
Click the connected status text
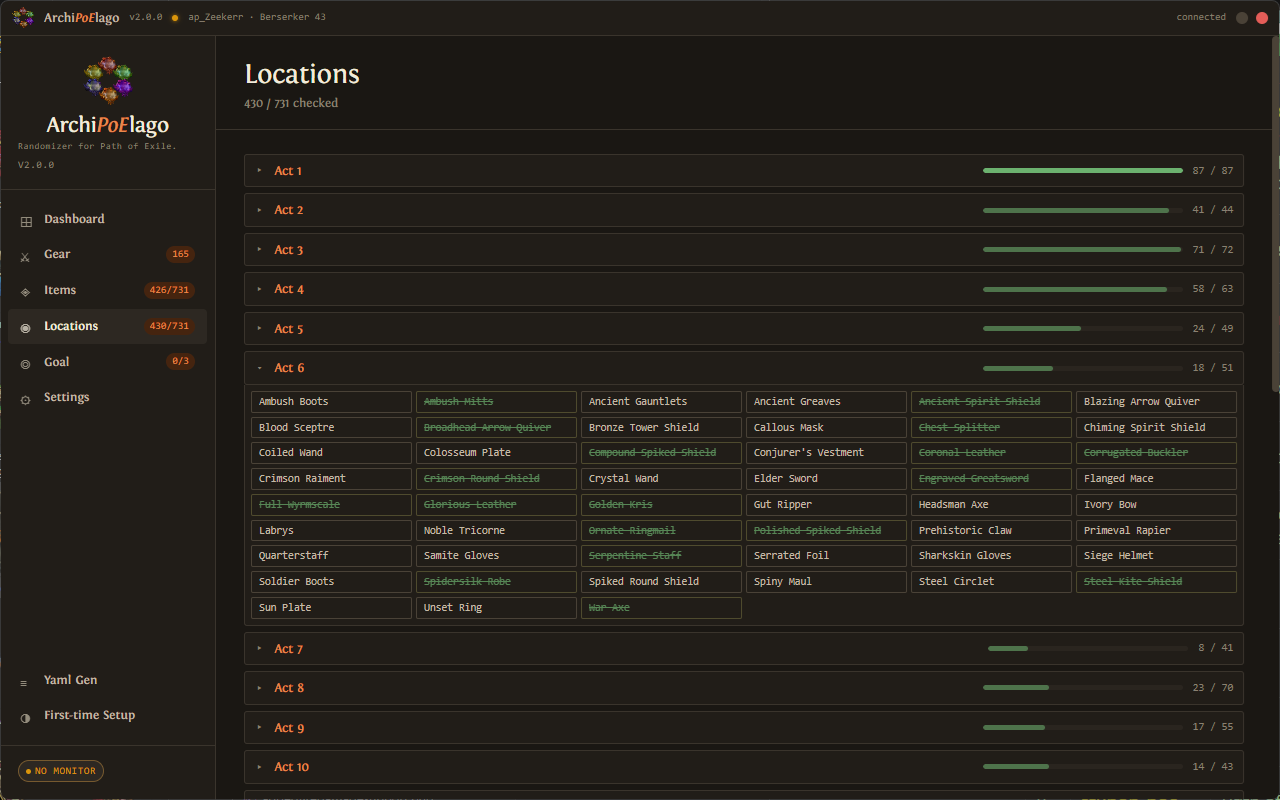[1201, 17]
